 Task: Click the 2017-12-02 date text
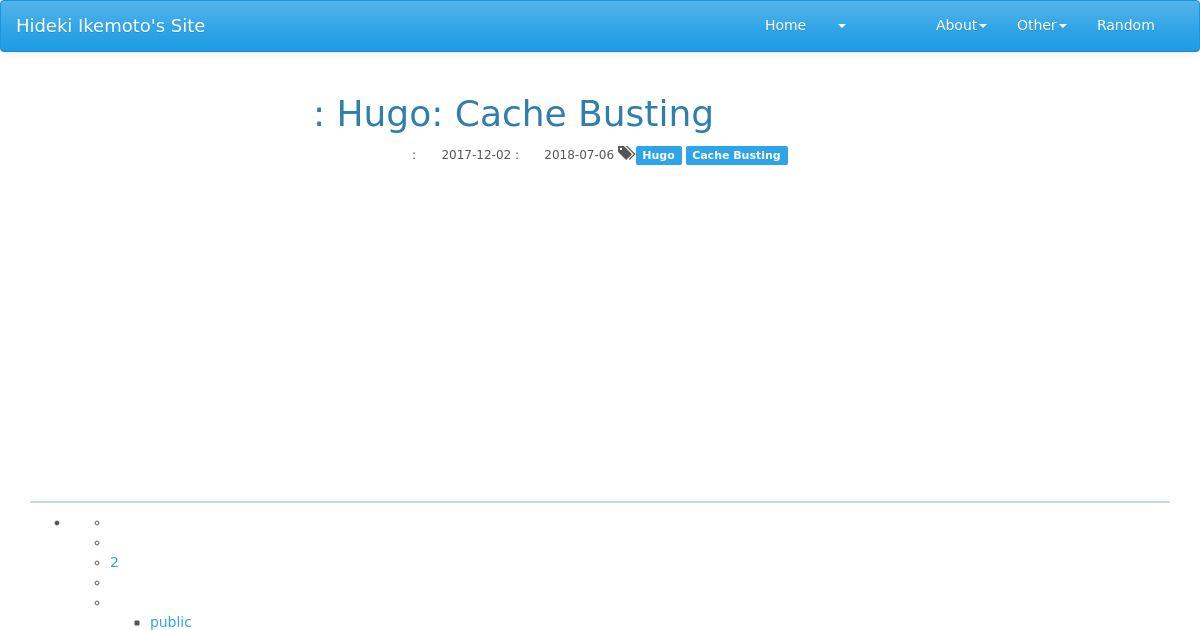(476, 155)
